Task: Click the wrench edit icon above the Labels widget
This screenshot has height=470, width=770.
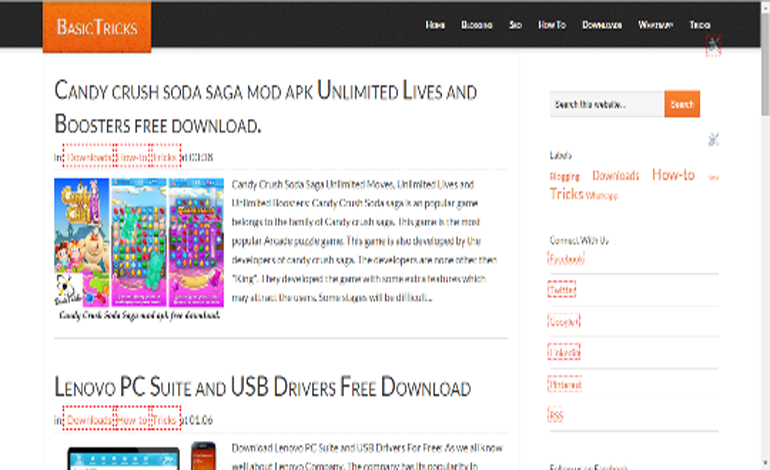Action: pyautogui.click(x=714, y=139)
